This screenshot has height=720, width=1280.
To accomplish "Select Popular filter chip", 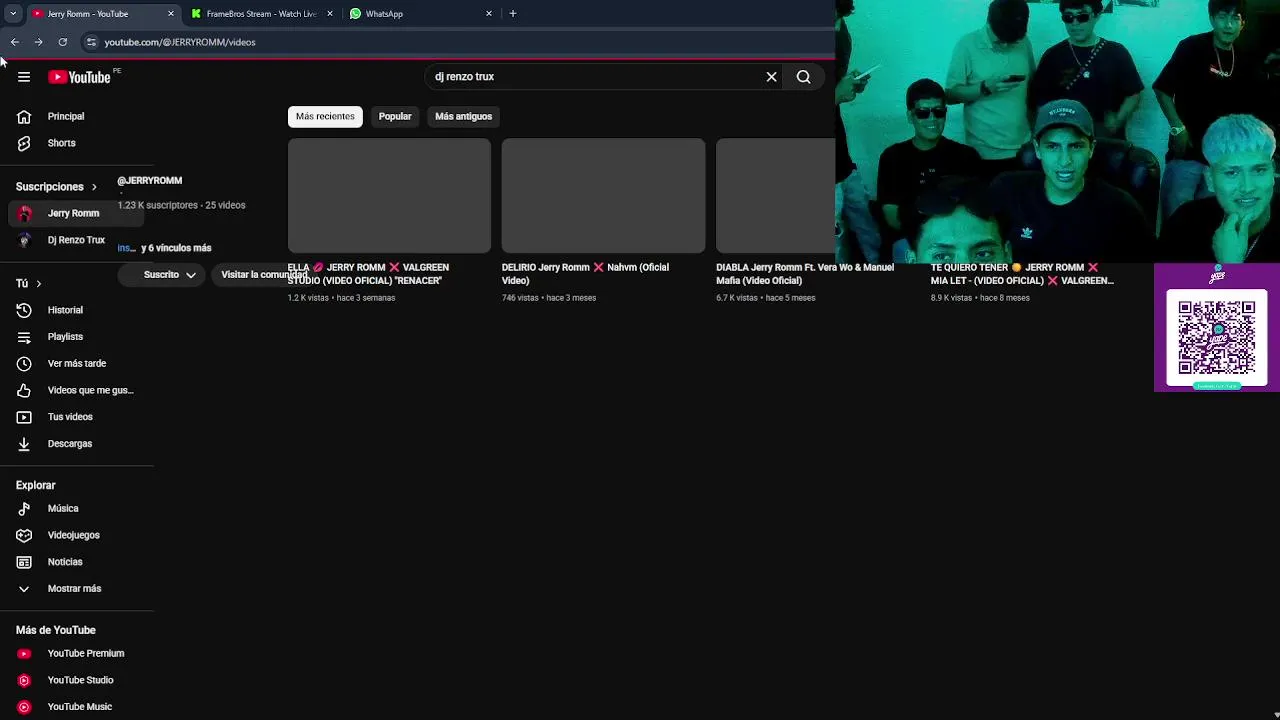I will (x=395, y=117).
